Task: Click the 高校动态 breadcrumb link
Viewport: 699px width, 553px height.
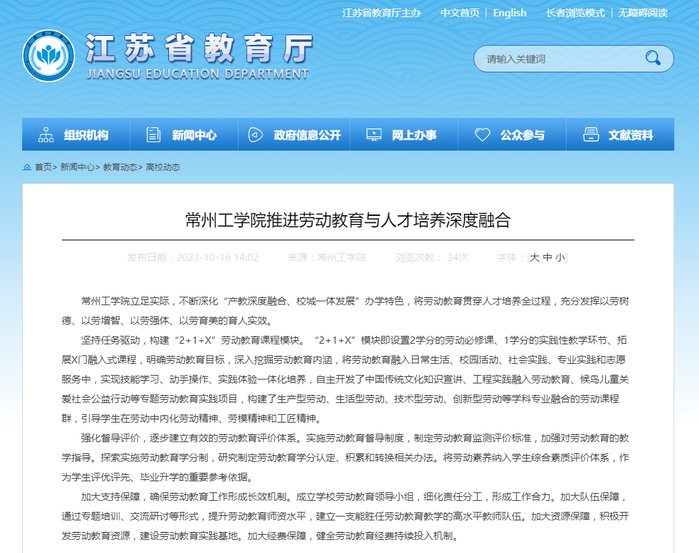Action: click(163, 167)
